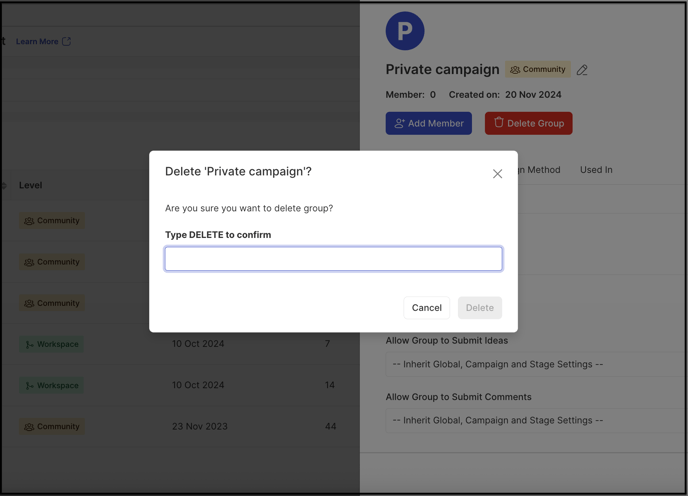
Task: Cancel the group deletion
Action: [426, 308]
